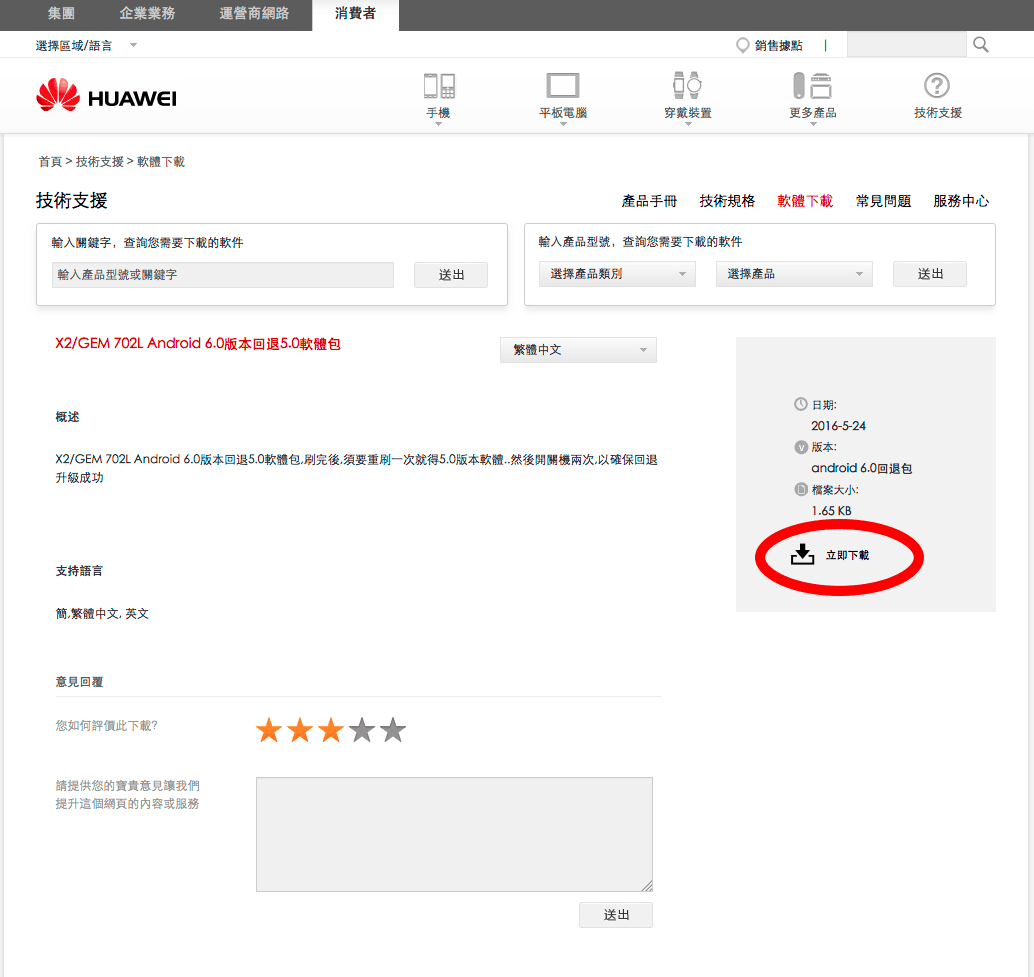Click the 銷售據點 store locator link
1034x977 pixels.
click(779, 45)
